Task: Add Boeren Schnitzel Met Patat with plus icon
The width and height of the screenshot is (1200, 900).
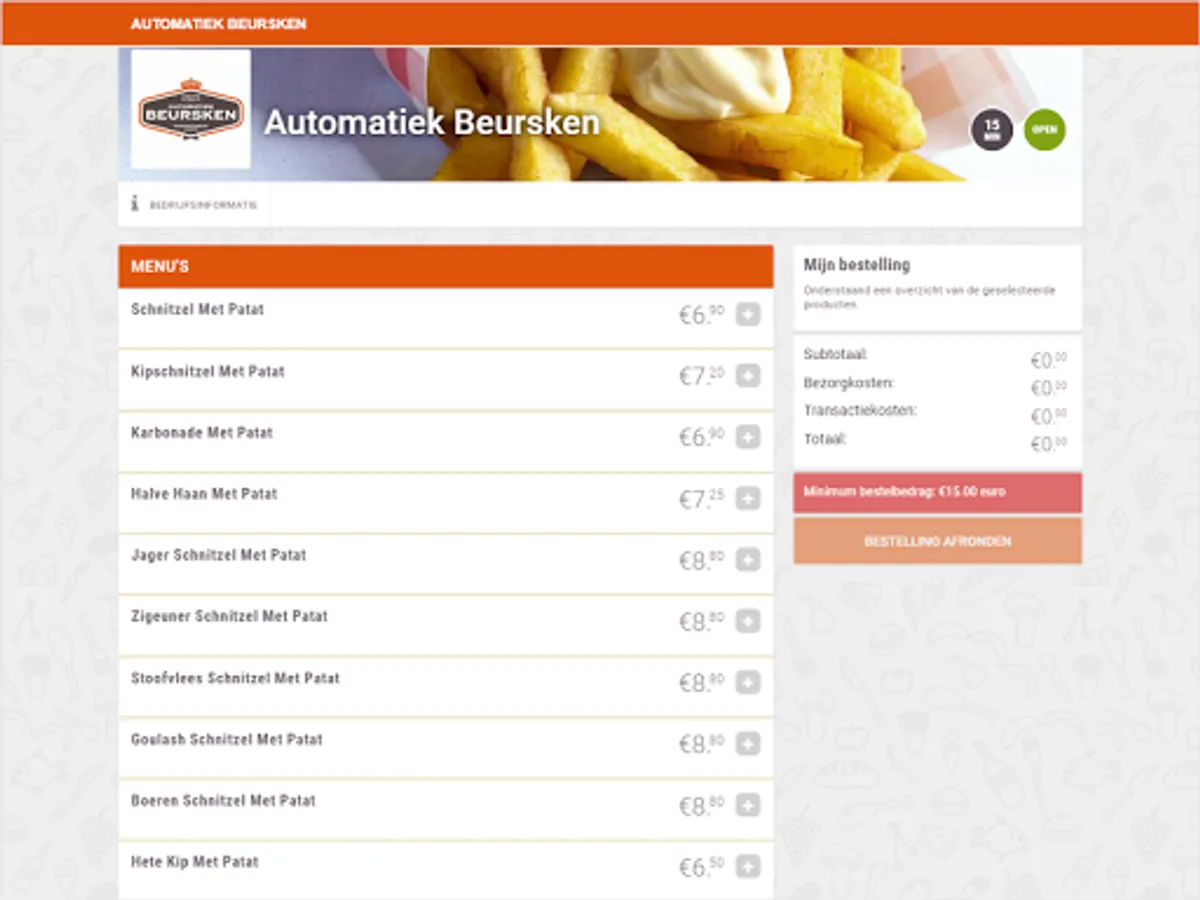Action: click(748, 806)
